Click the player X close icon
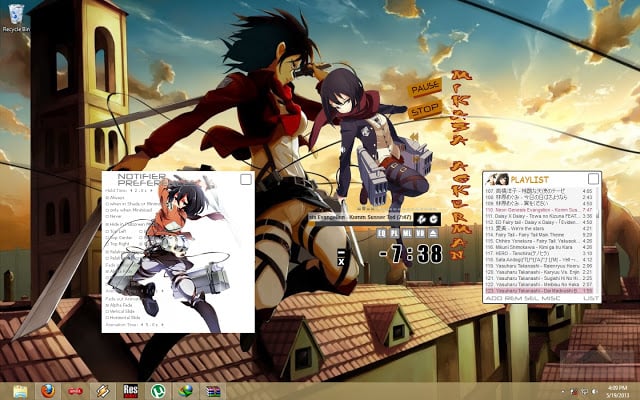The image size is (640, 400). click(341, 262)
